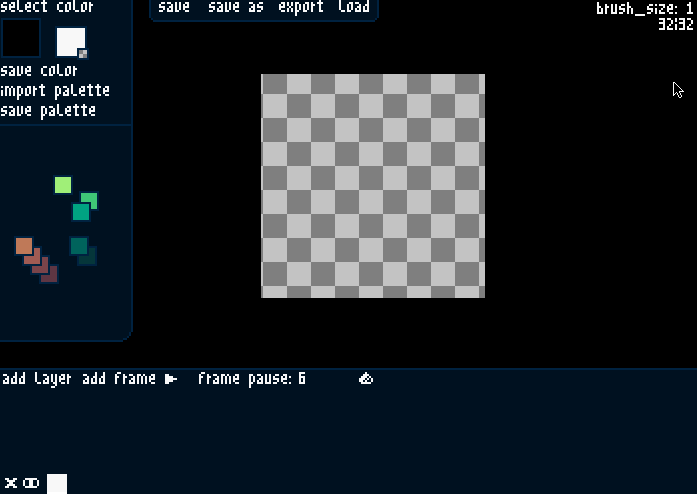Image resolution: width=697 pixels, height=494 pixels.
Task: Pick the darkest maroon palette swatch
Action: (x=51, y=277)
